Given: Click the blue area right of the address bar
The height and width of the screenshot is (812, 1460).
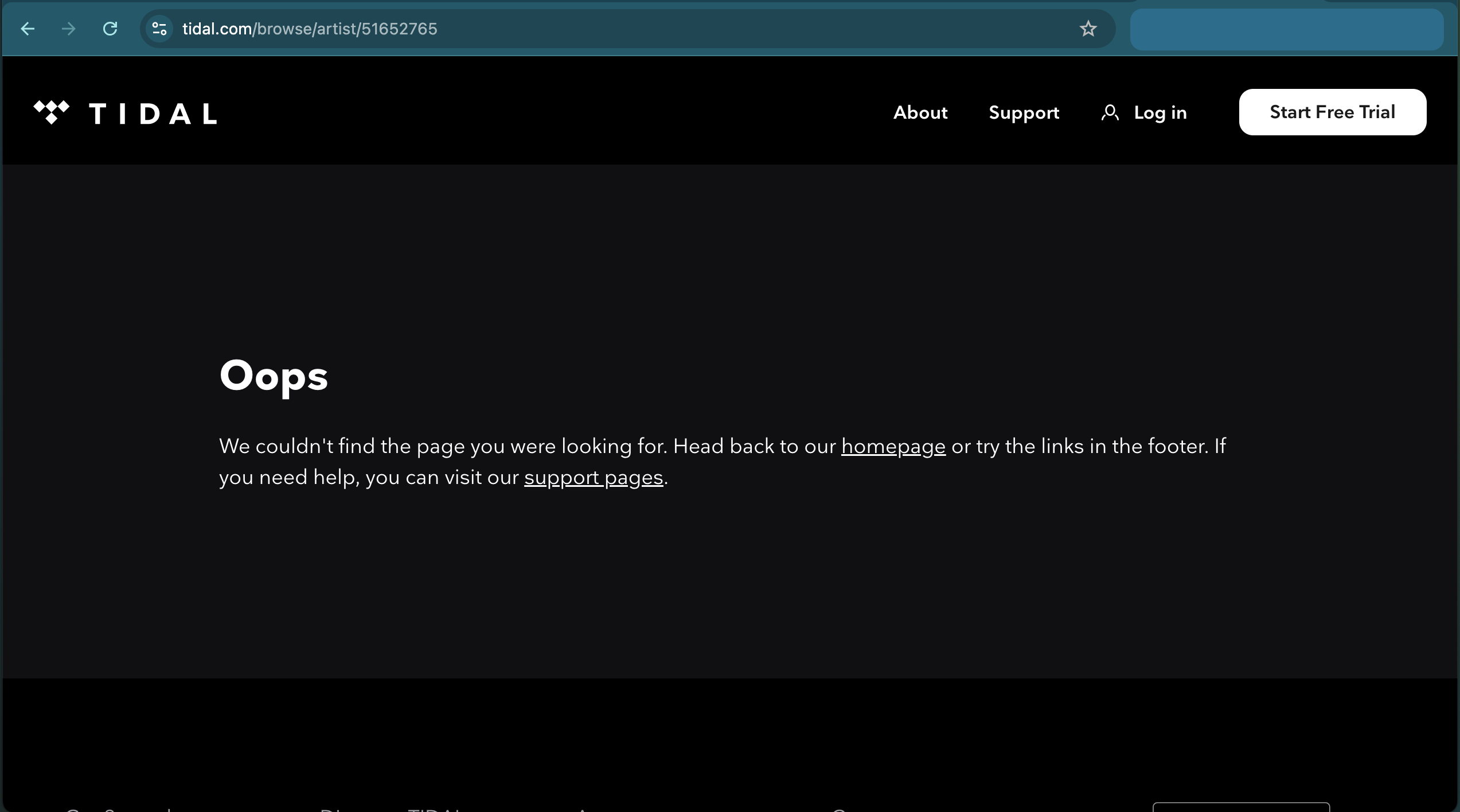Looking at the screenshot, I should point(1286,30).
